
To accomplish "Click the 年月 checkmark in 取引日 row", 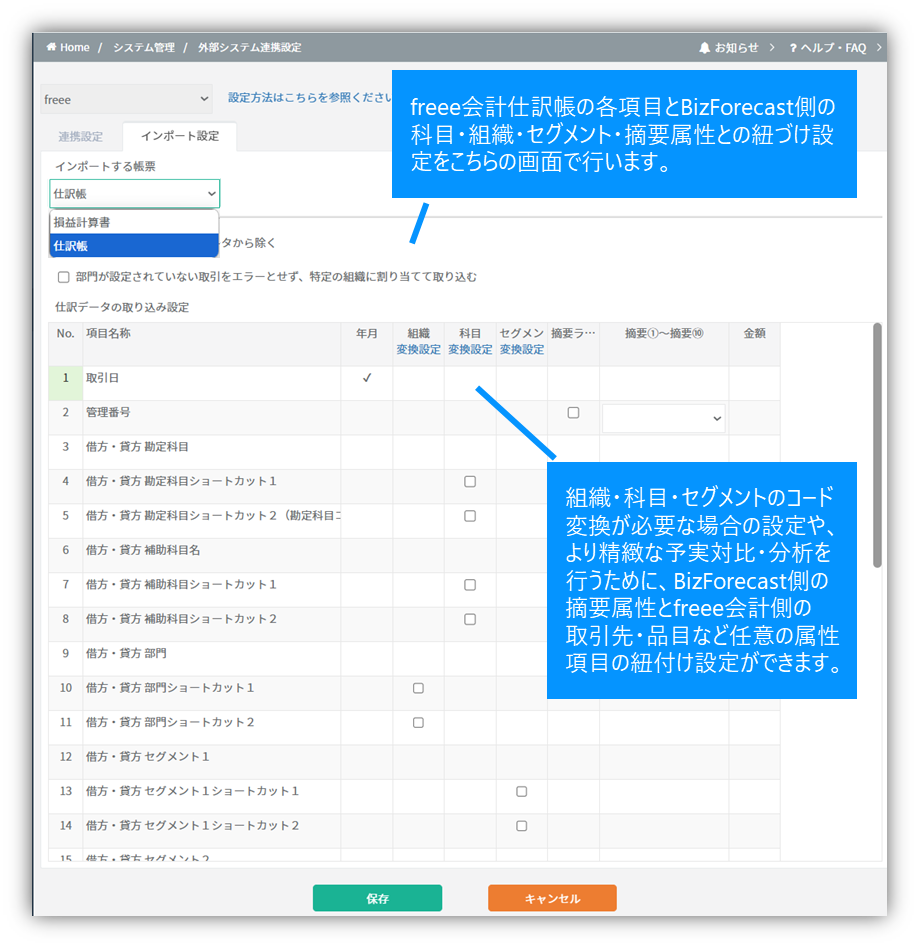I will [366, 378].
